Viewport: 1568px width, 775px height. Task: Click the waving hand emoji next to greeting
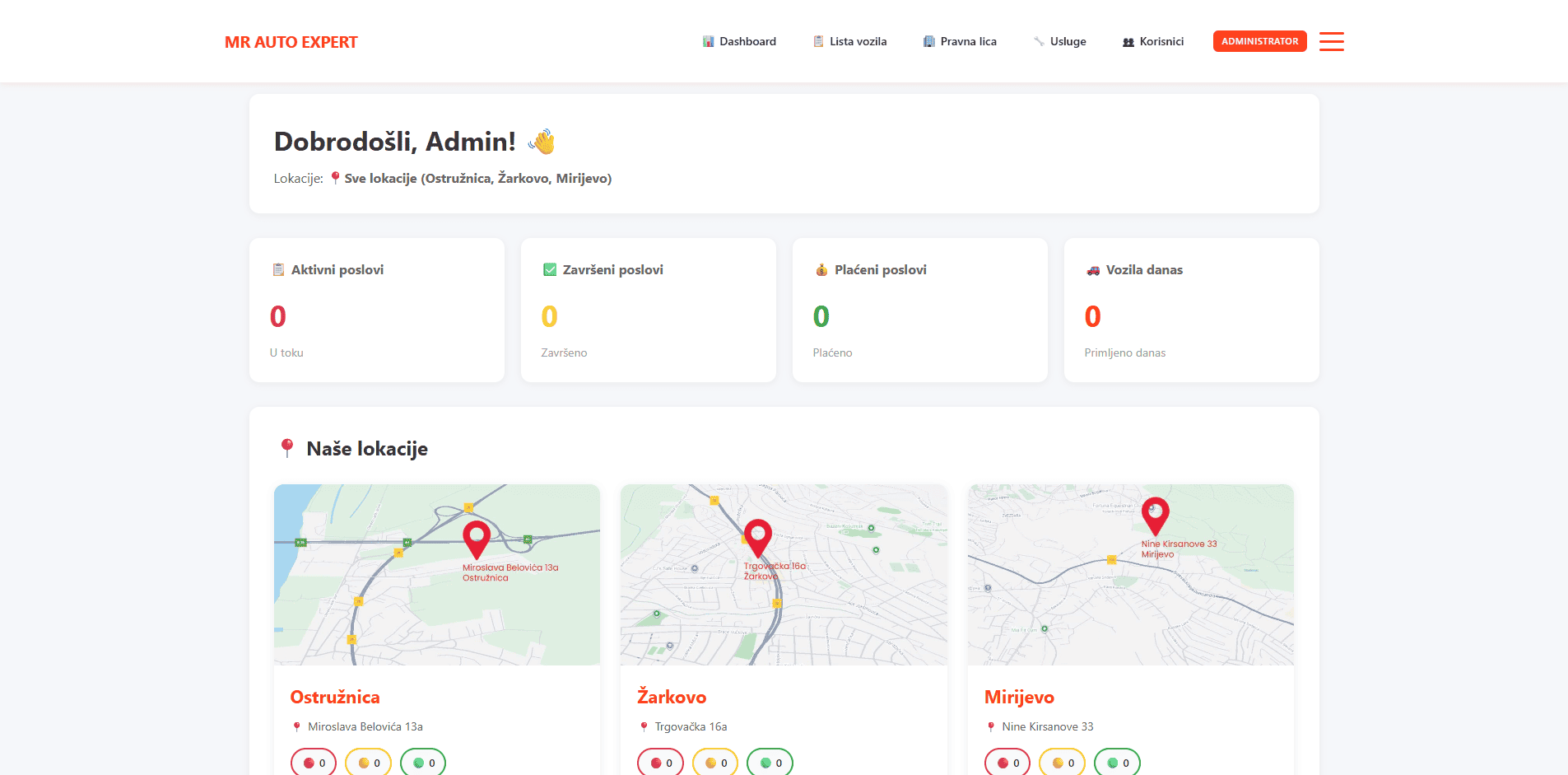coord(542,142)
